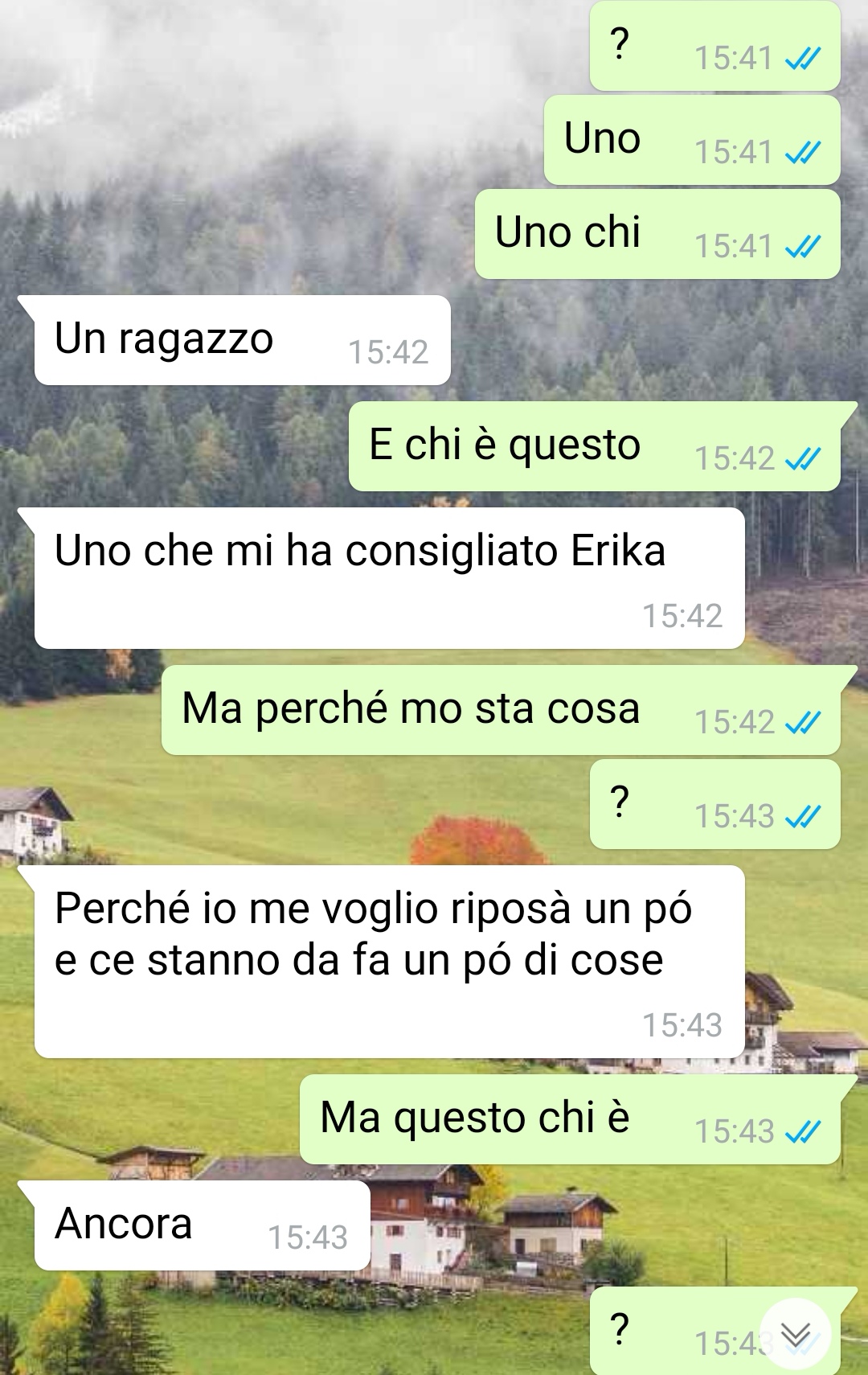The image size is (868, 1375).
Task: Select the 'Ma perché mo sta cosa' bubble
Action: [501, 710]
